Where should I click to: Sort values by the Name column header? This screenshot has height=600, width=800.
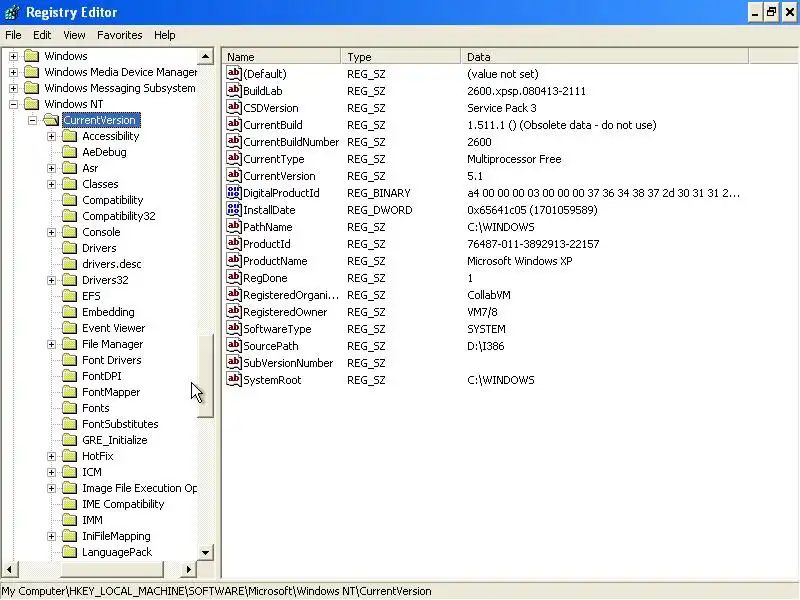(282, 57)
